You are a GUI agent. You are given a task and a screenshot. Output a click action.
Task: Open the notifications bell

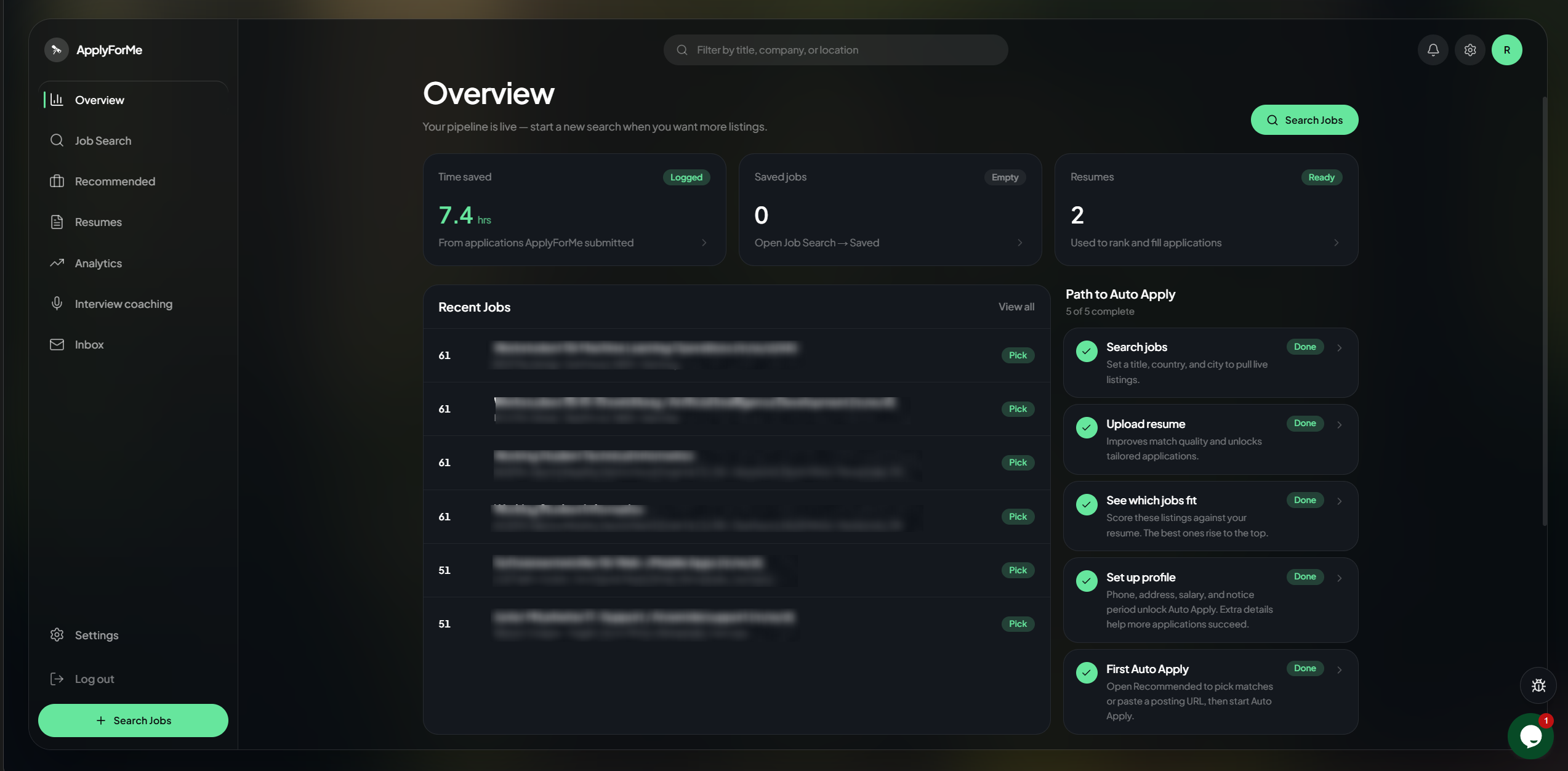point(1433,50)
